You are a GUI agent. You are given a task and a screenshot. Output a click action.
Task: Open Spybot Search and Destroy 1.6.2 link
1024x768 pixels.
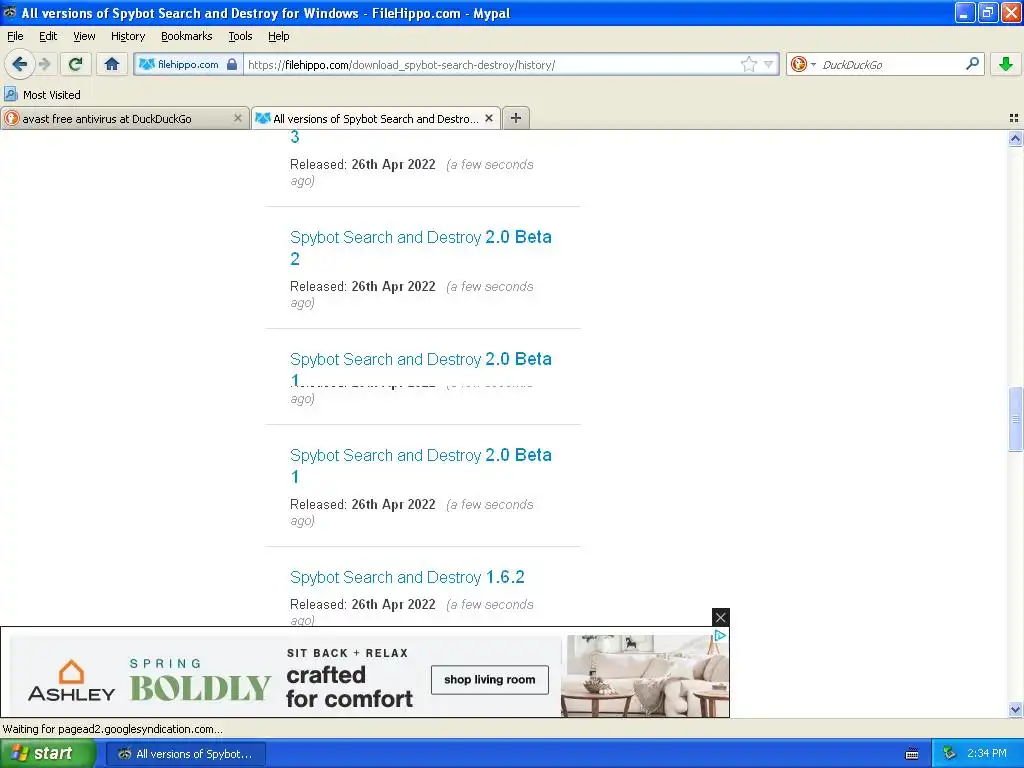tap(408, 577)
